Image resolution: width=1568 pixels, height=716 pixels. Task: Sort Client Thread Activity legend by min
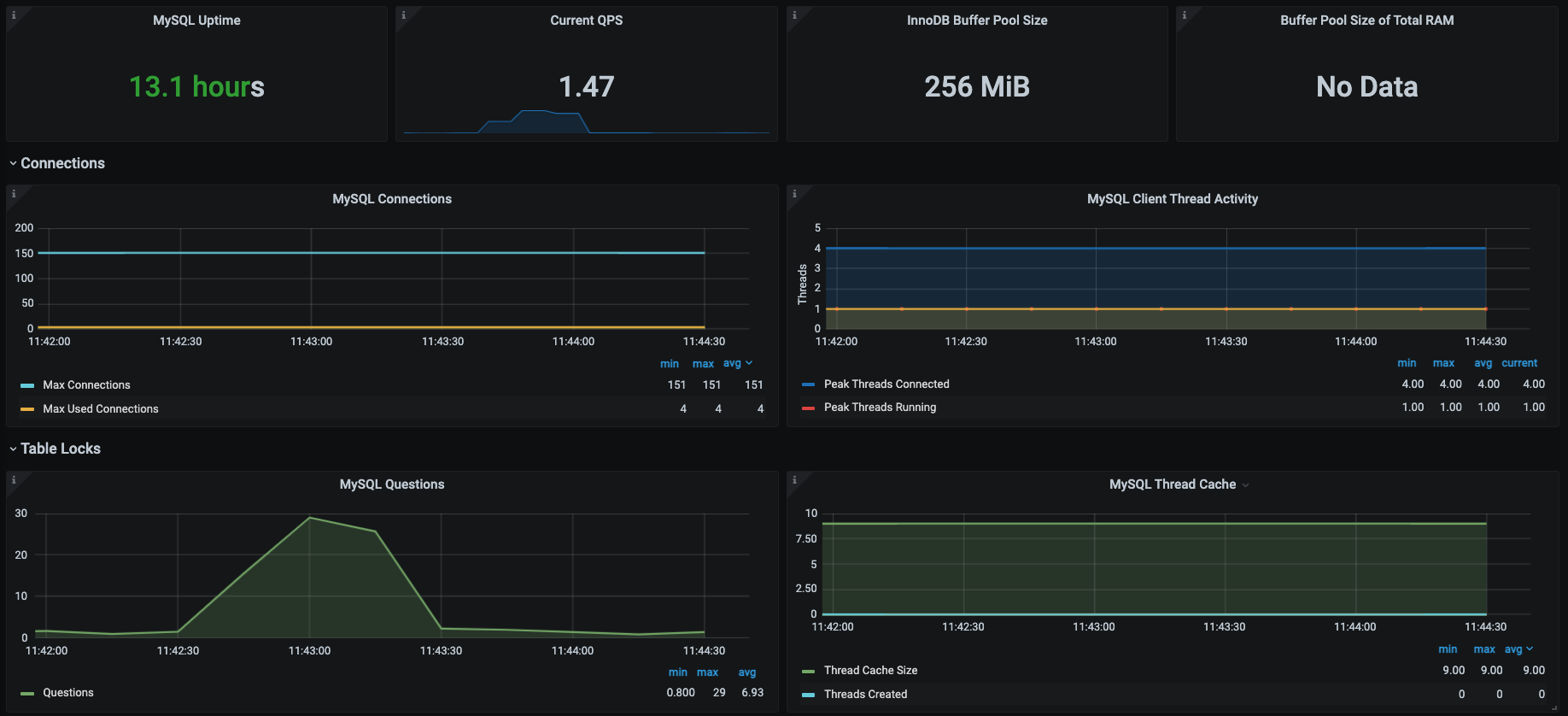point(1407,363)
